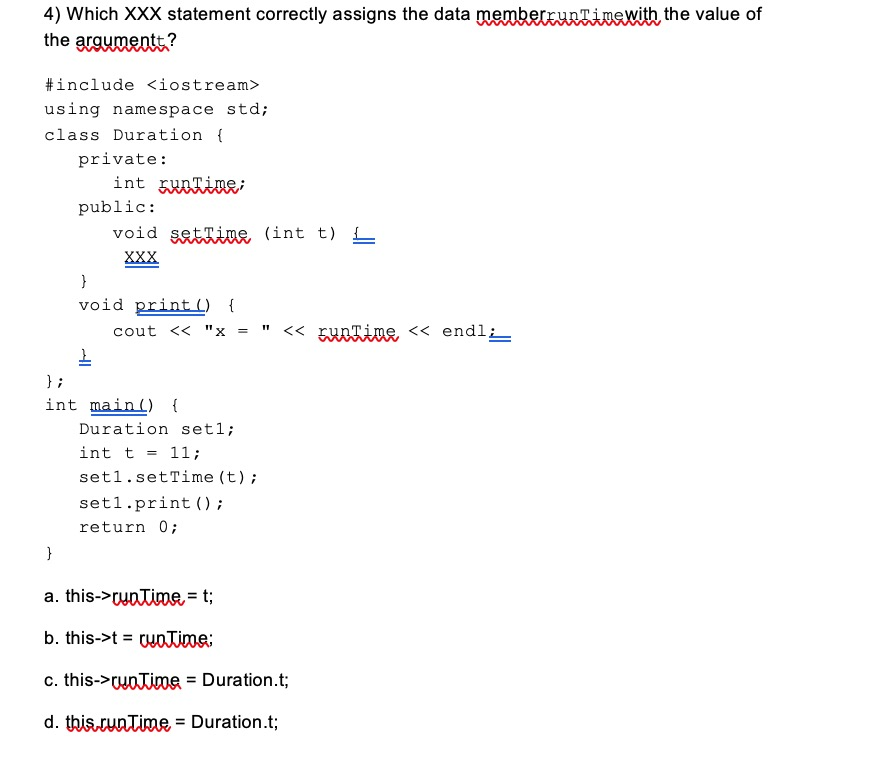Click the void print() { line
Viewport: 874px width, 762px height.
pos(157,305)
